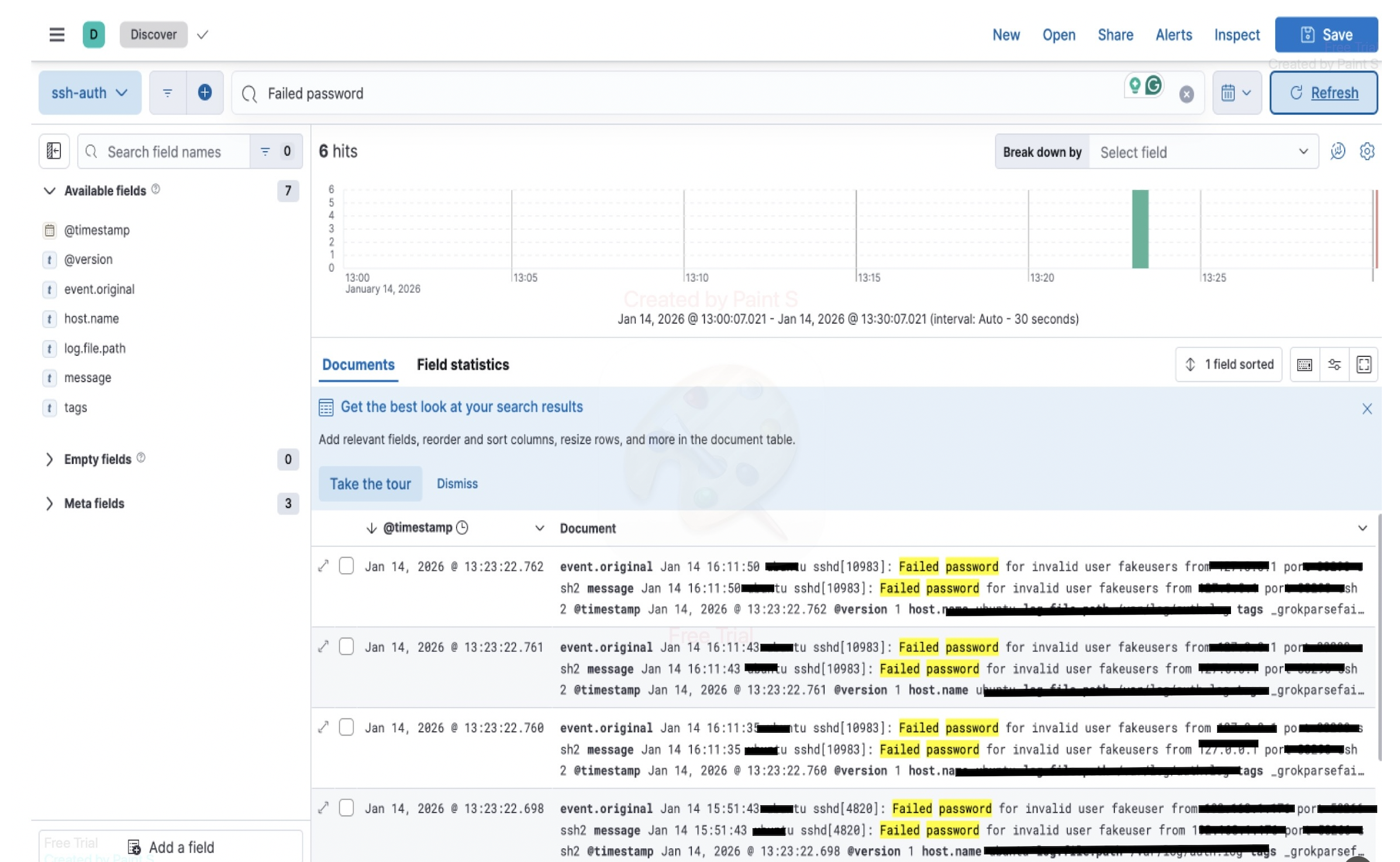Screen dimensions: 1400x862
Task: Click the Available fields help icon
Action: point(156,189)
